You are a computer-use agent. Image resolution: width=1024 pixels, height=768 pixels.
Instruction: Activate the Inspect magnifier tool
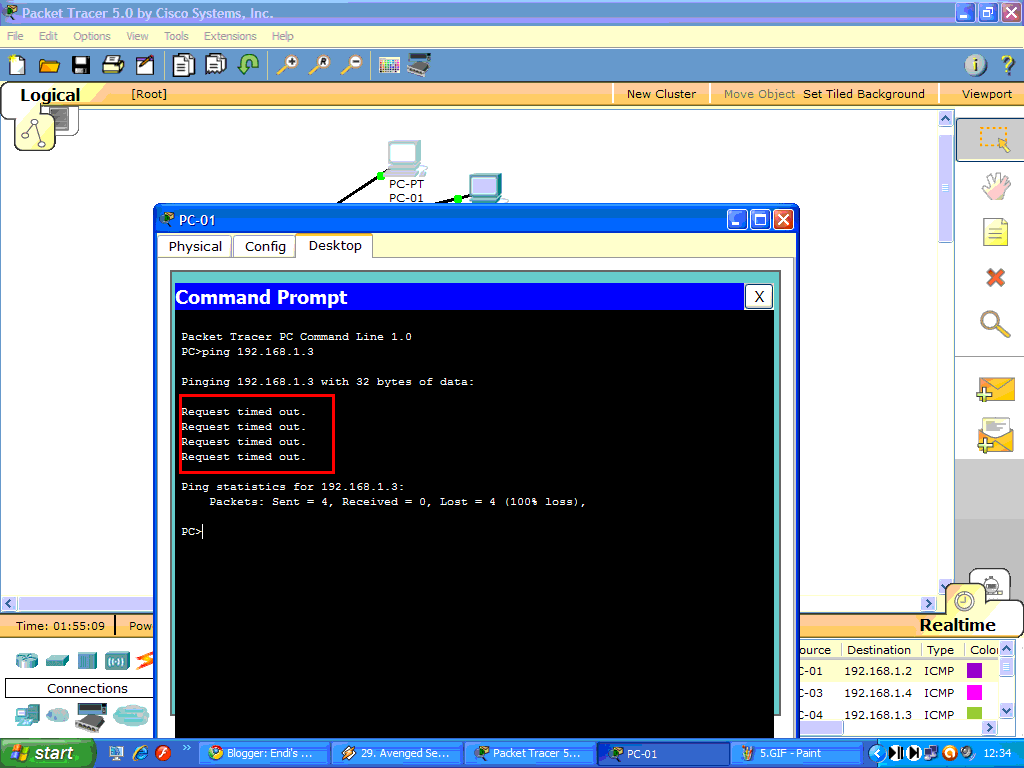click(995, 324)
